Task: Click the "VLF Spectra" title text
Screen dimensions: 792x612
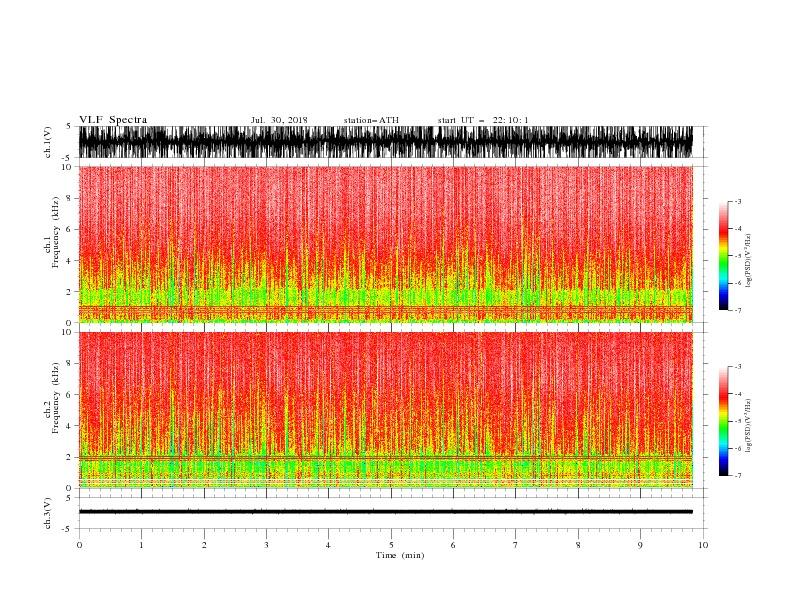Action: pos(113,120)
